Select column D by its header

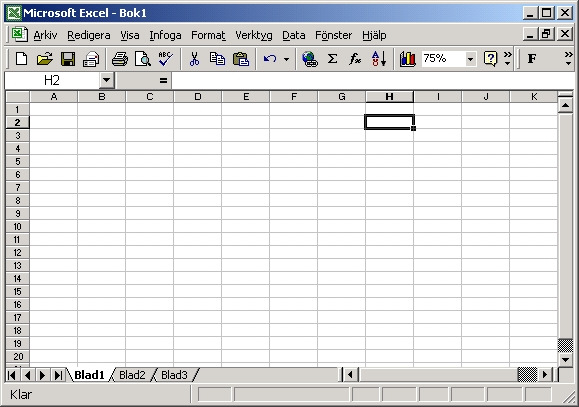coord(198,97)
